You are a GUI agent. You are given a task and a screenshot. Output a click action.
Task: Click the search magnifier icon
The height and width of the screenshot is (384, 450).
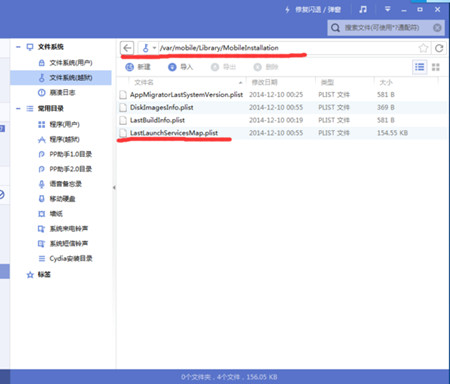[335, 28]
